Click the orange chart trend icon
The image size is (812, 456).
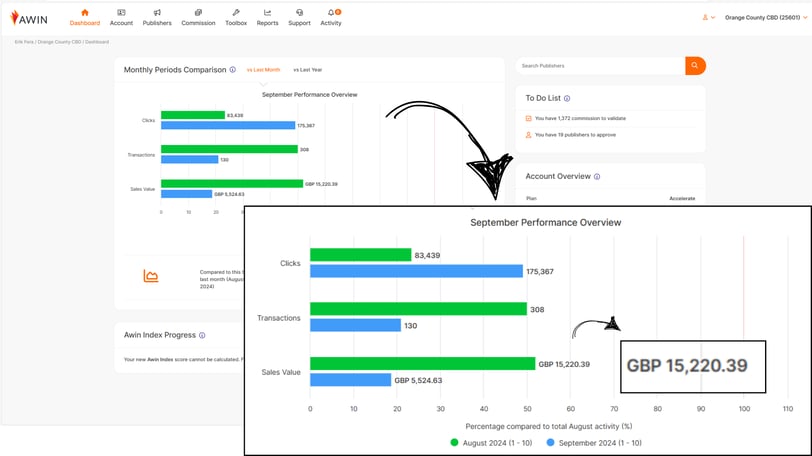pos(151,276)
